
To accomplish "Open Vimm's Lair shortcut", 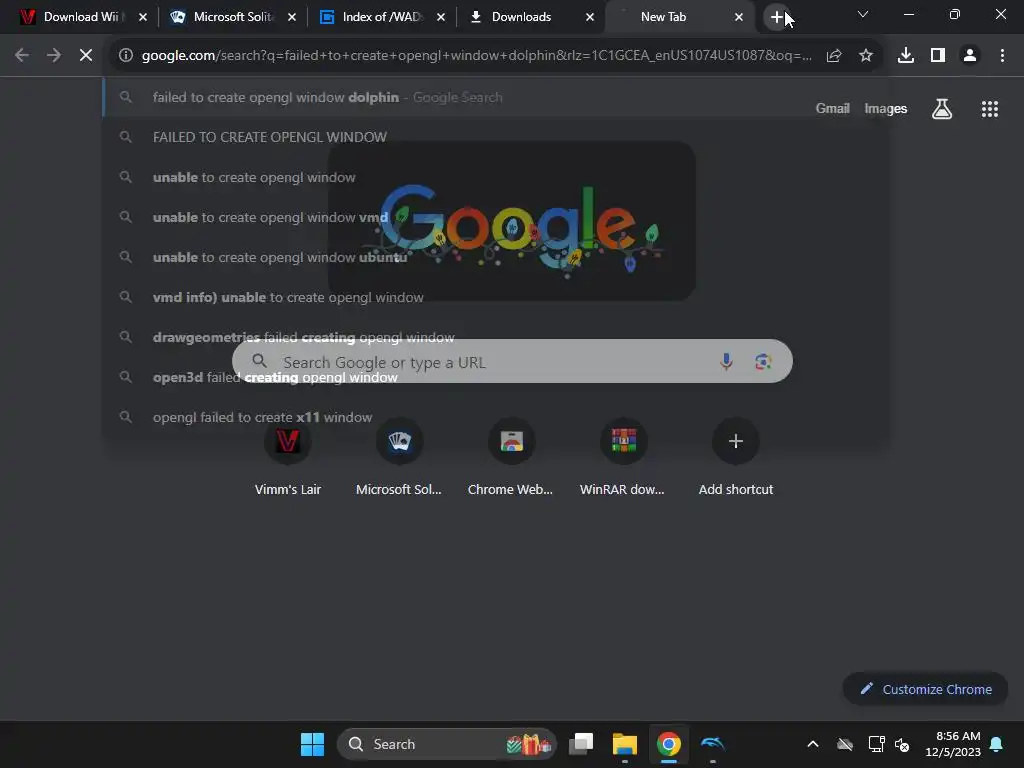I will coord(287,457).
